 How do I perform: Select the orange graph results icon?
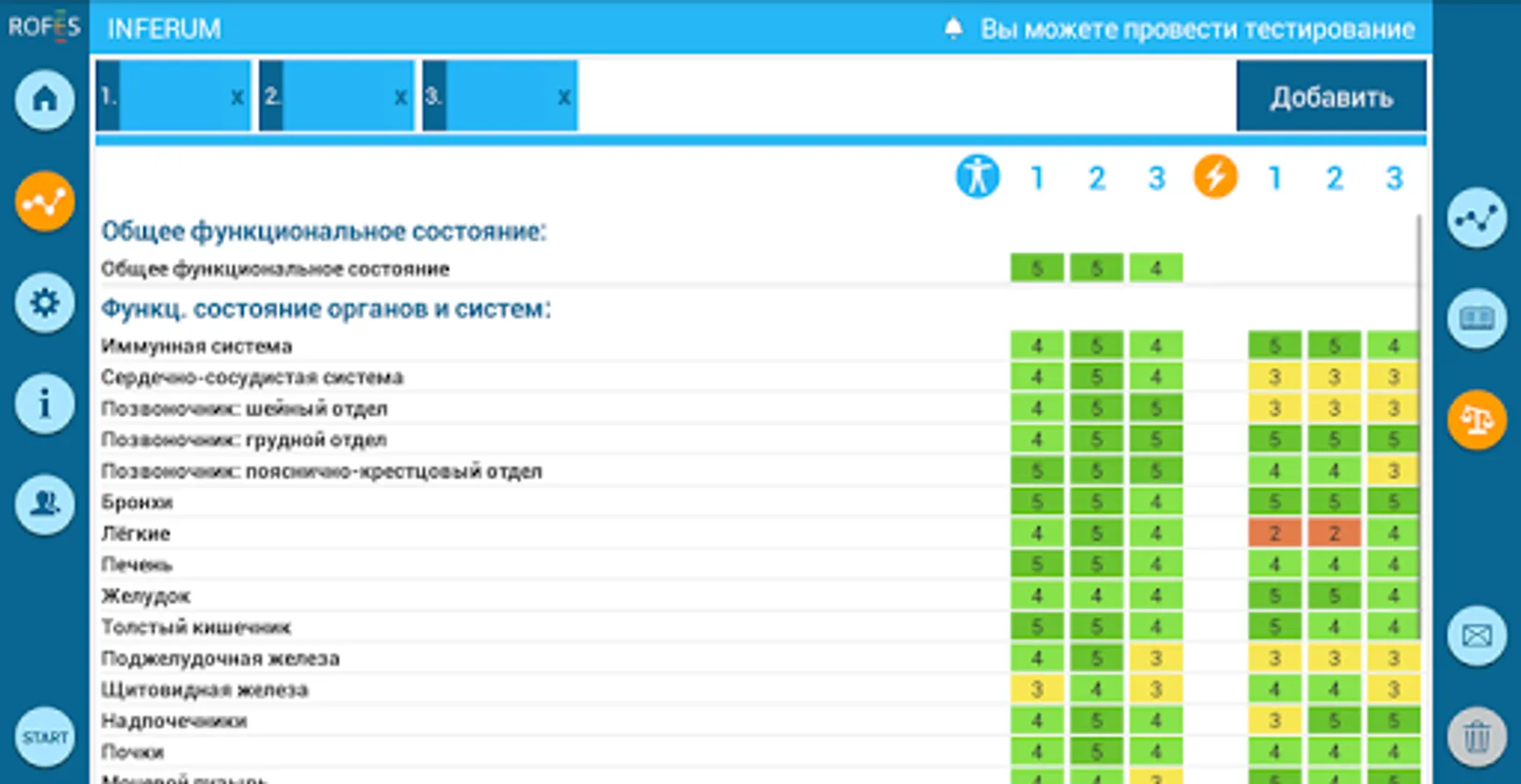click(44, 201)
